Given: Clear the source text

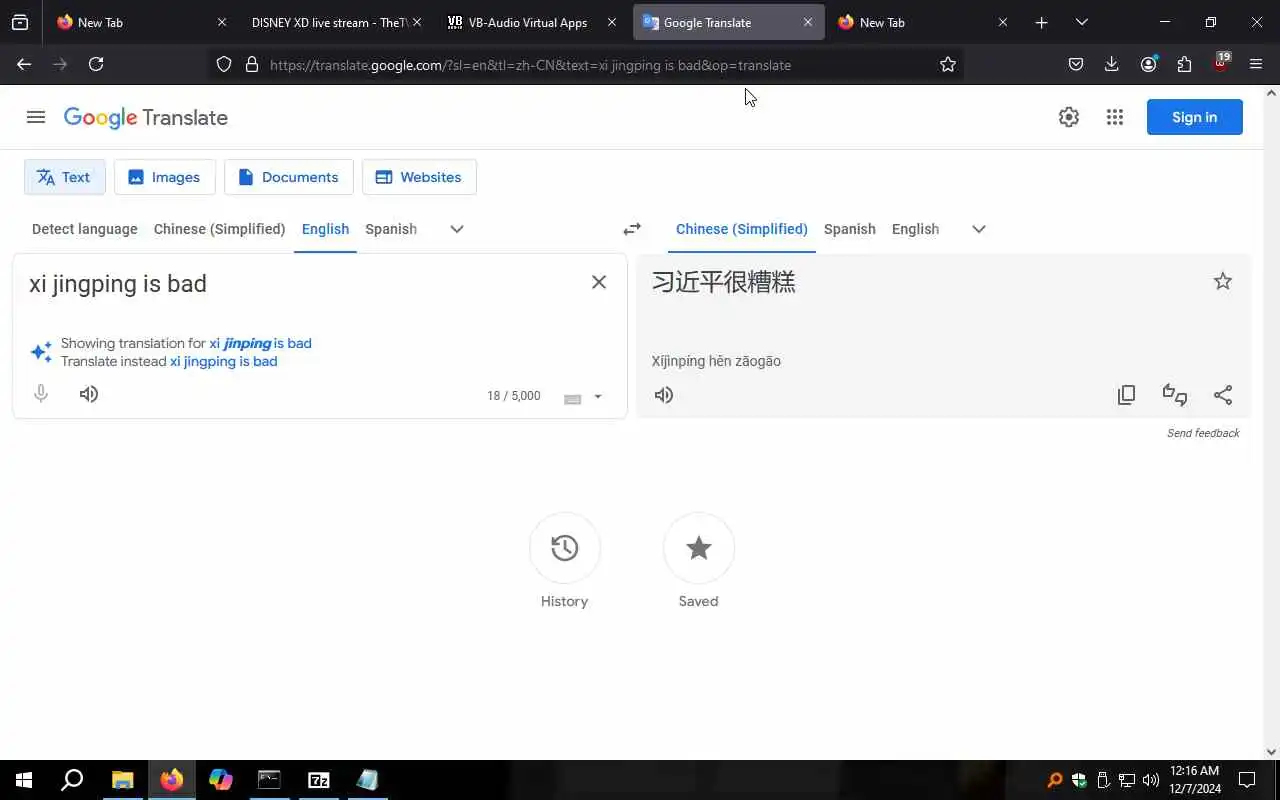Looking at the screenshot, I should coord(599,282).
